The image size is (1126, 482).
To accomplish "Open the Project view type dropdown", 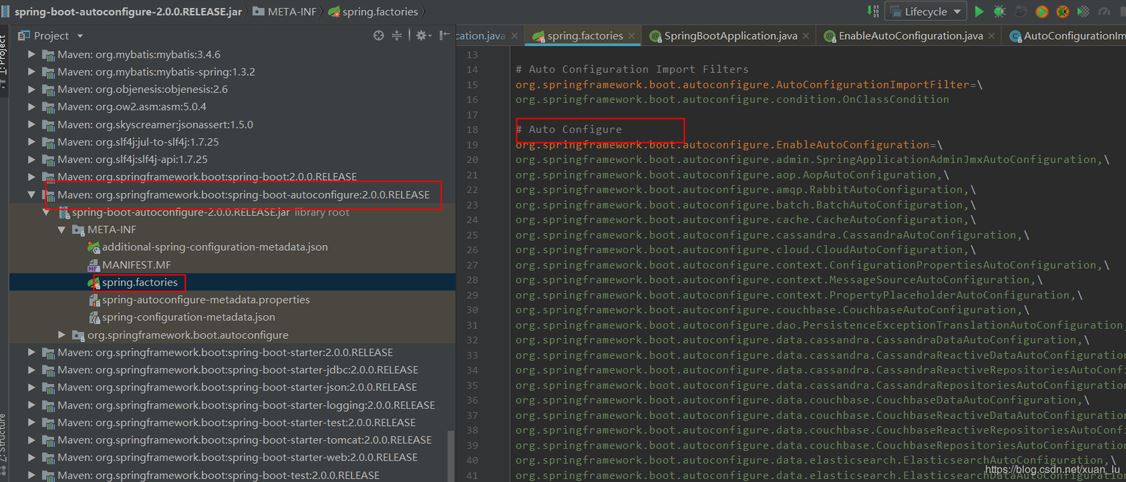I will click(80, 36).
